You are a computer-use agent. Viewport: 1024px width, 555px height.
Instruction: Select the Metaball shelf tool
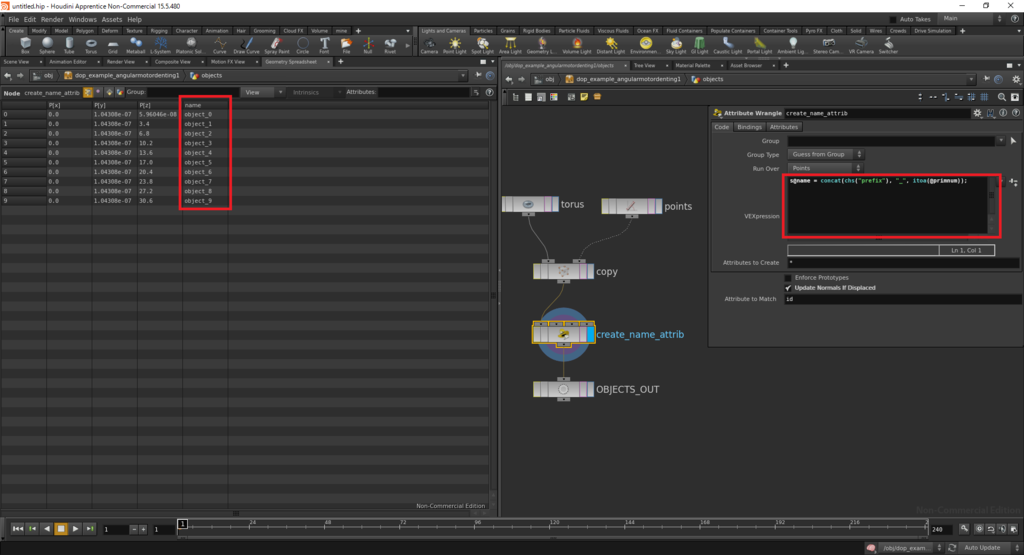coord(136,45)
